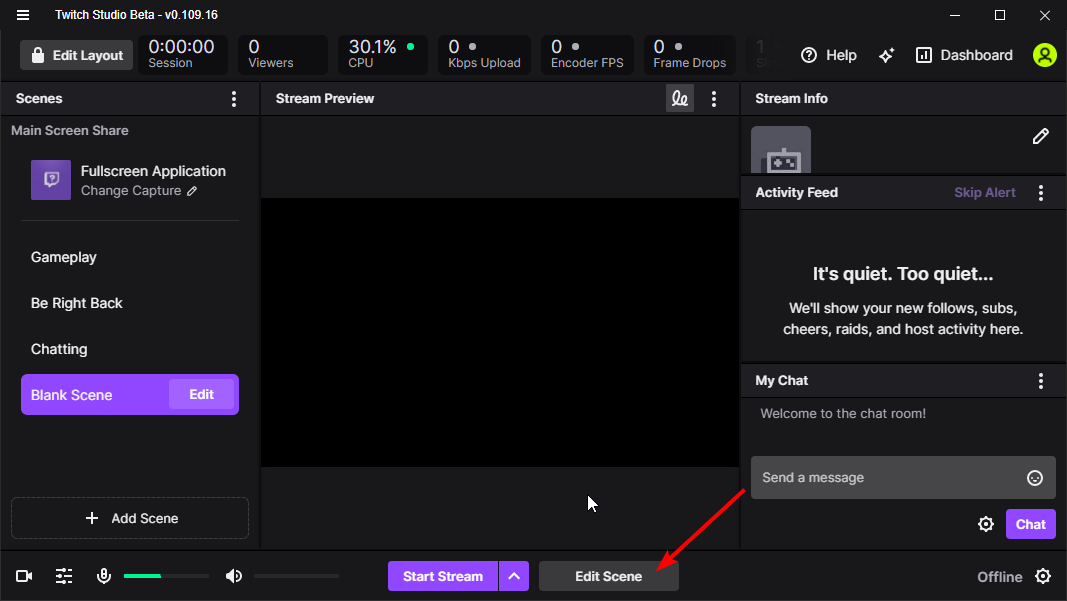Image resolution: width=1067 pixels, height=601 pixels.
Task: Open the audio mixer settings icon
Action: [63, 575]
